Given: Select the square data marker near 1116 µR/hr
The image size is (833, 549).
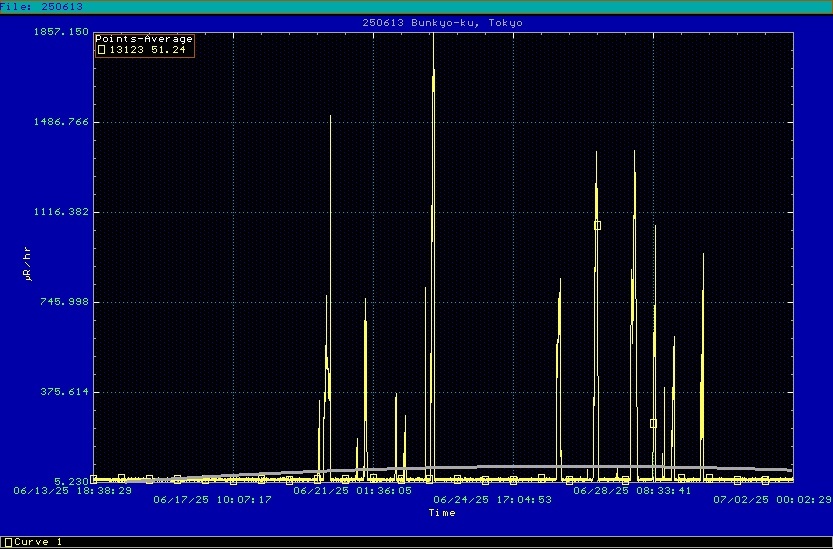Looking at the screenshot, I should click(597, 225).
